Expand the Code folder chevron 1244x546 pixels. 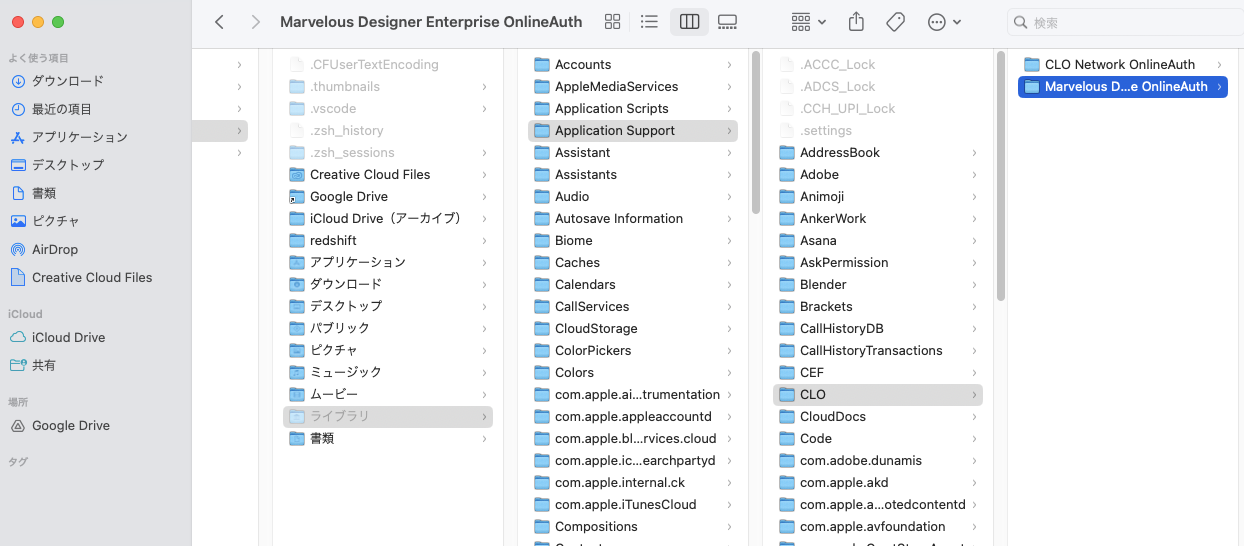[974, 438]
